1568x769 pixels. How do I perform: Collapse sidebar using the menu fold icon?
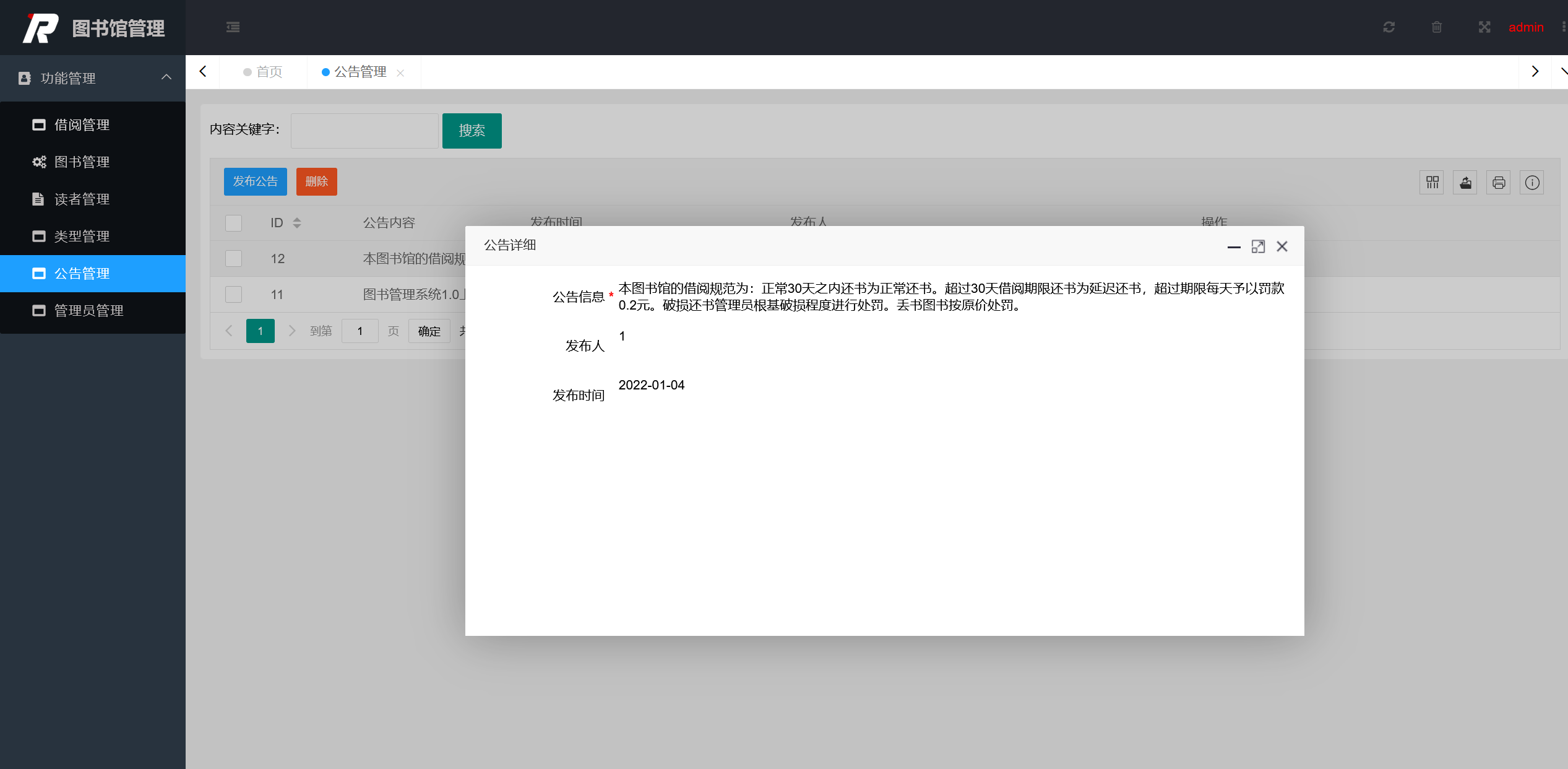coord(233,27)
